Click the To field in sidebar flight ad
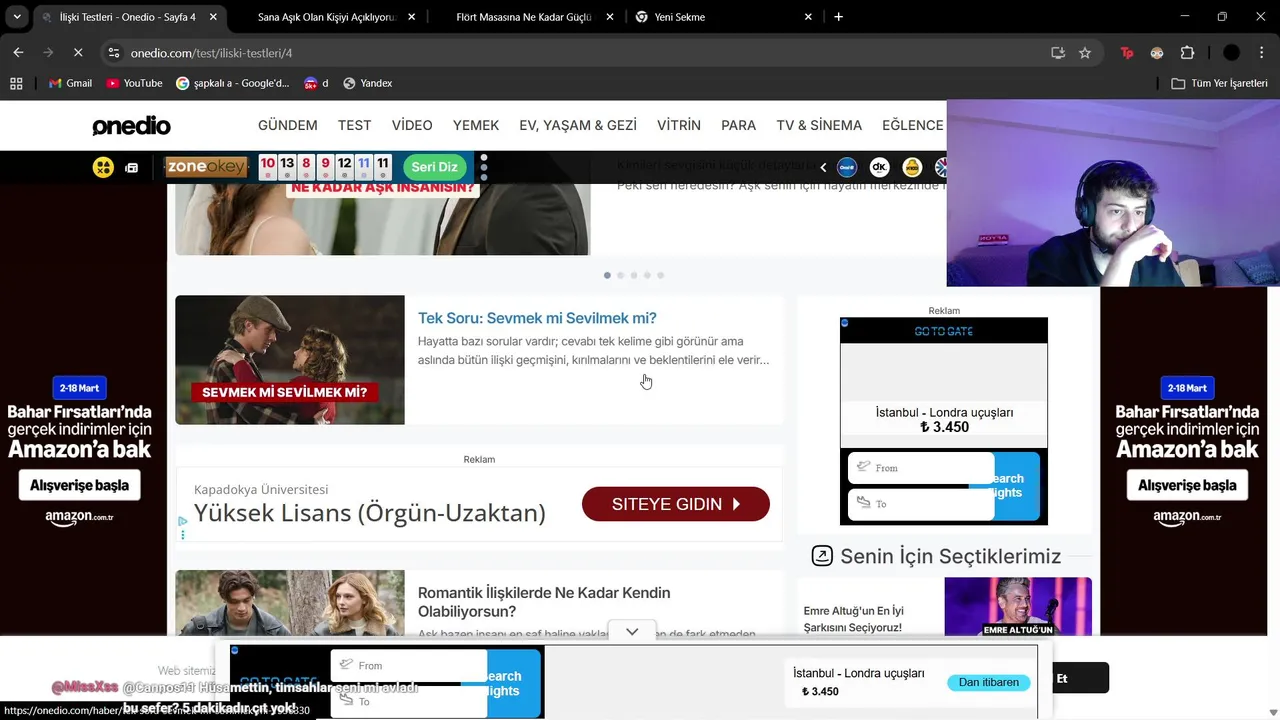The width and height of the screenshot is (1280, 720). click(921, 504)
